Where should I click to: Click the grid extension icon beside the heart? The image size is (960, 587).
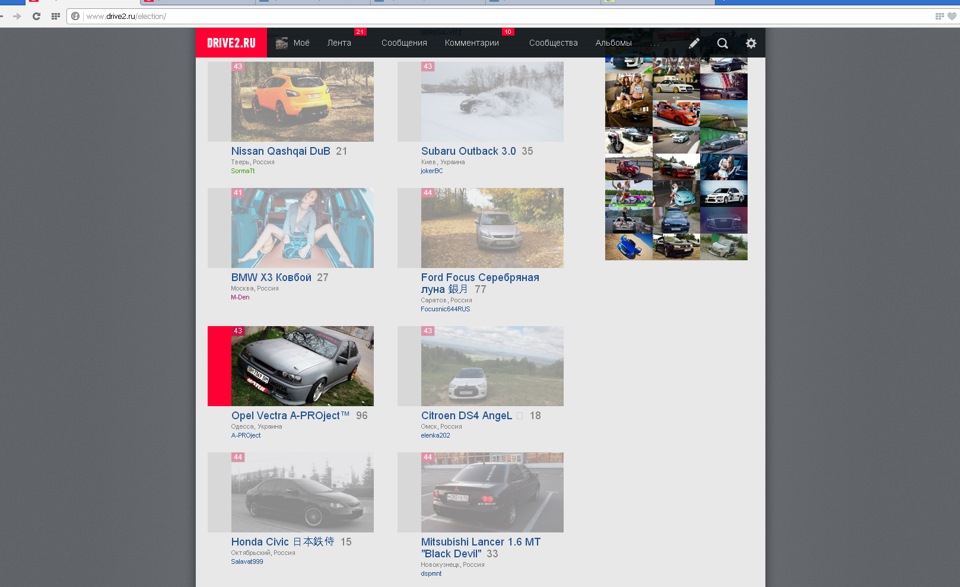pos(939,16)
